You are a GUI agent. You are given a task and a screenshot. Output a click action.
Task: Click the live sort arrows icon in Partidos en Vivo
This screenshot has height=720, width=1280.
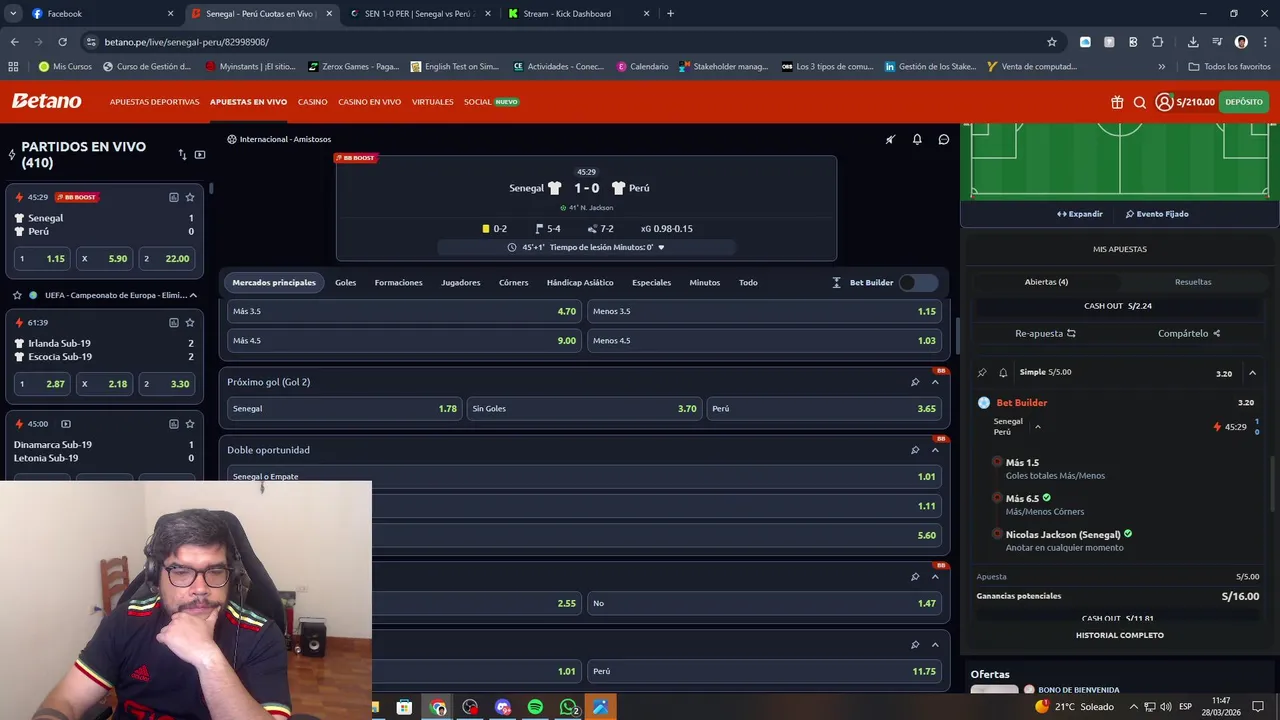pyautogui.click(x=182, y=155)
